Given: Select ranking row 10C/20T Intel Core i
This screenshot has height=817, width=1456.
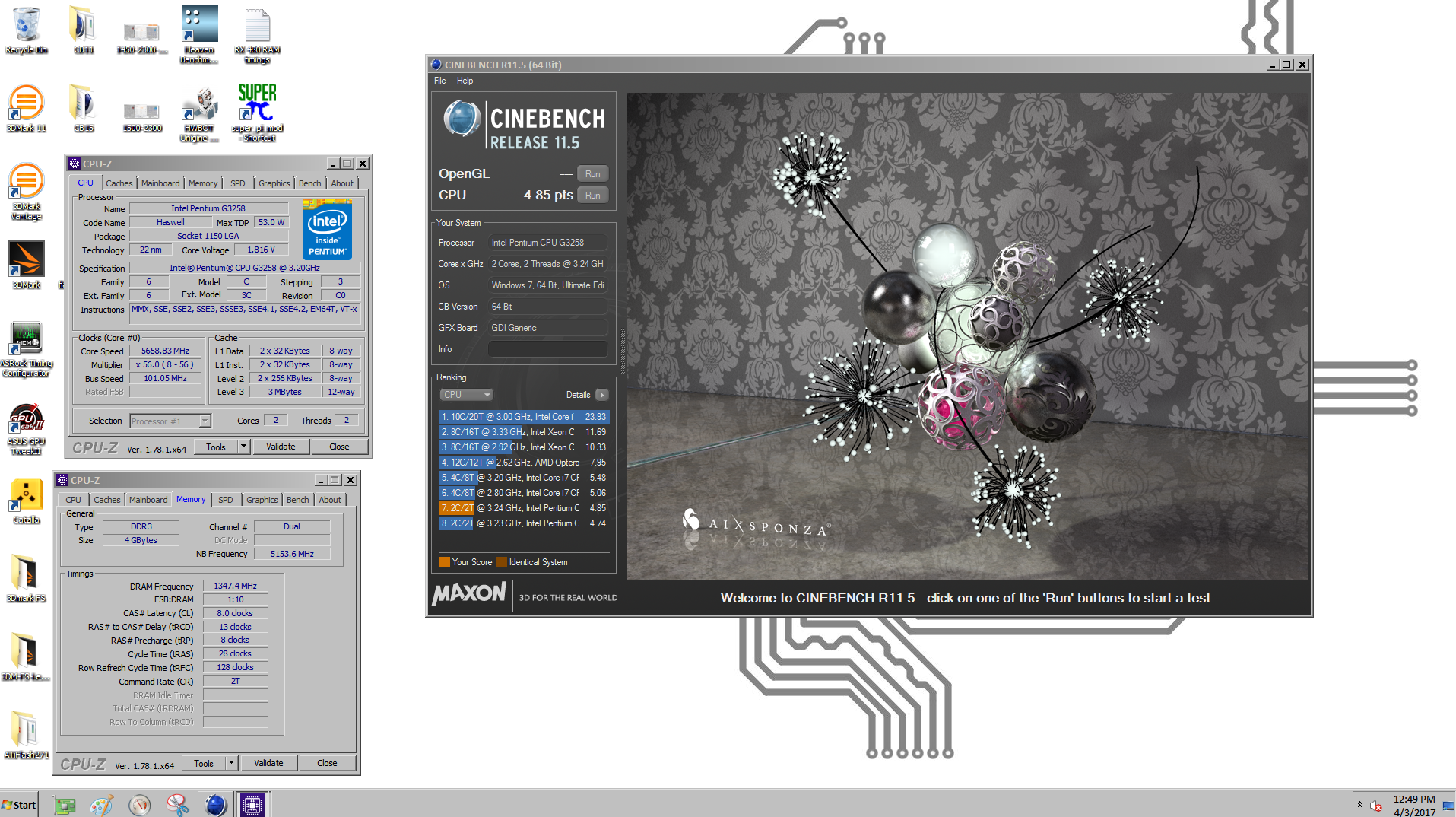Looking at the screenshot, I should 524,417.
